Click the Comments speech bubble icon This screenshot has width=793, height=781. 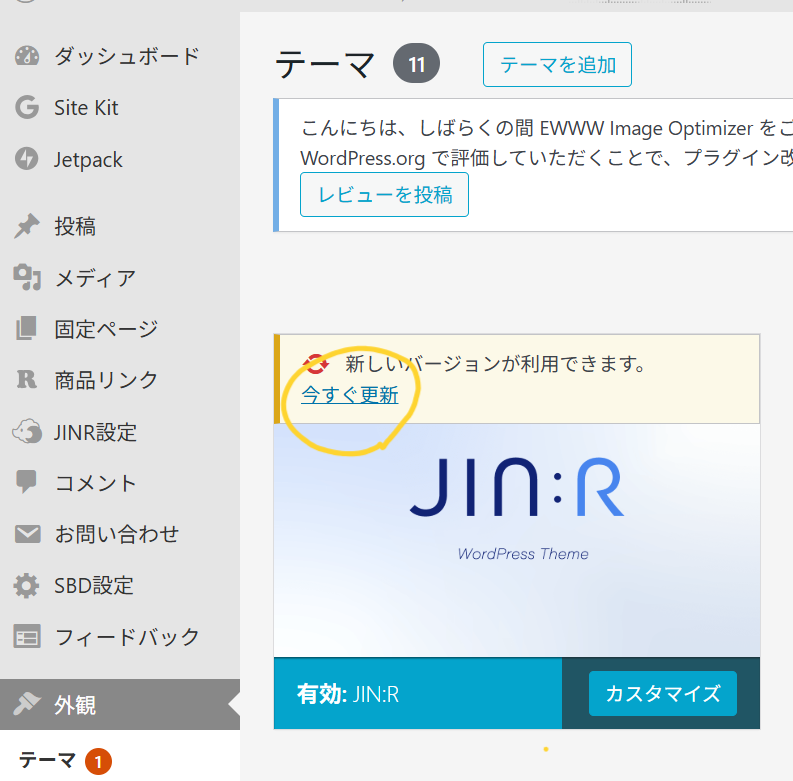point(26,482)
